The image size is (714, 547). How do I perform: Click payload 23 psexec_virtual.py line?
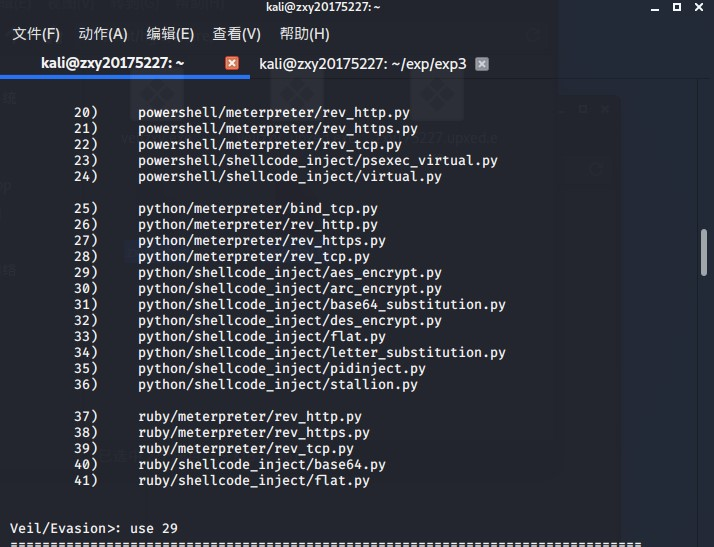coord(286,160)
